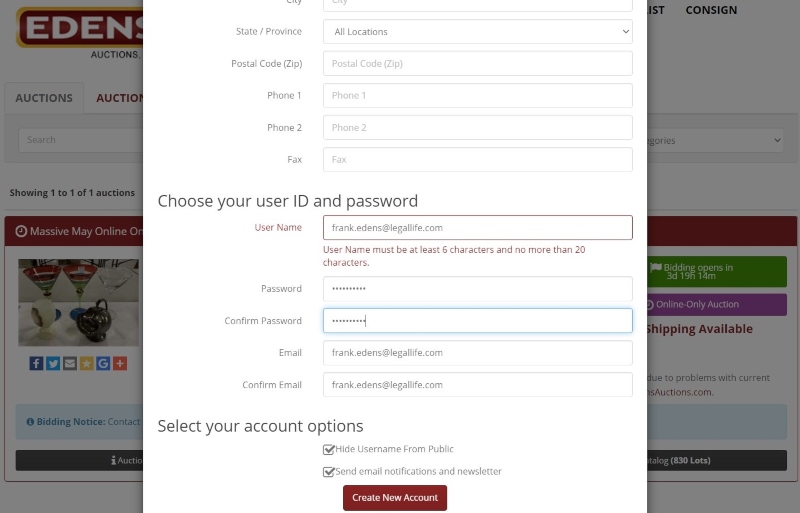
Task: Click the Bidding Notice info icon
Action: click(30, 422)
